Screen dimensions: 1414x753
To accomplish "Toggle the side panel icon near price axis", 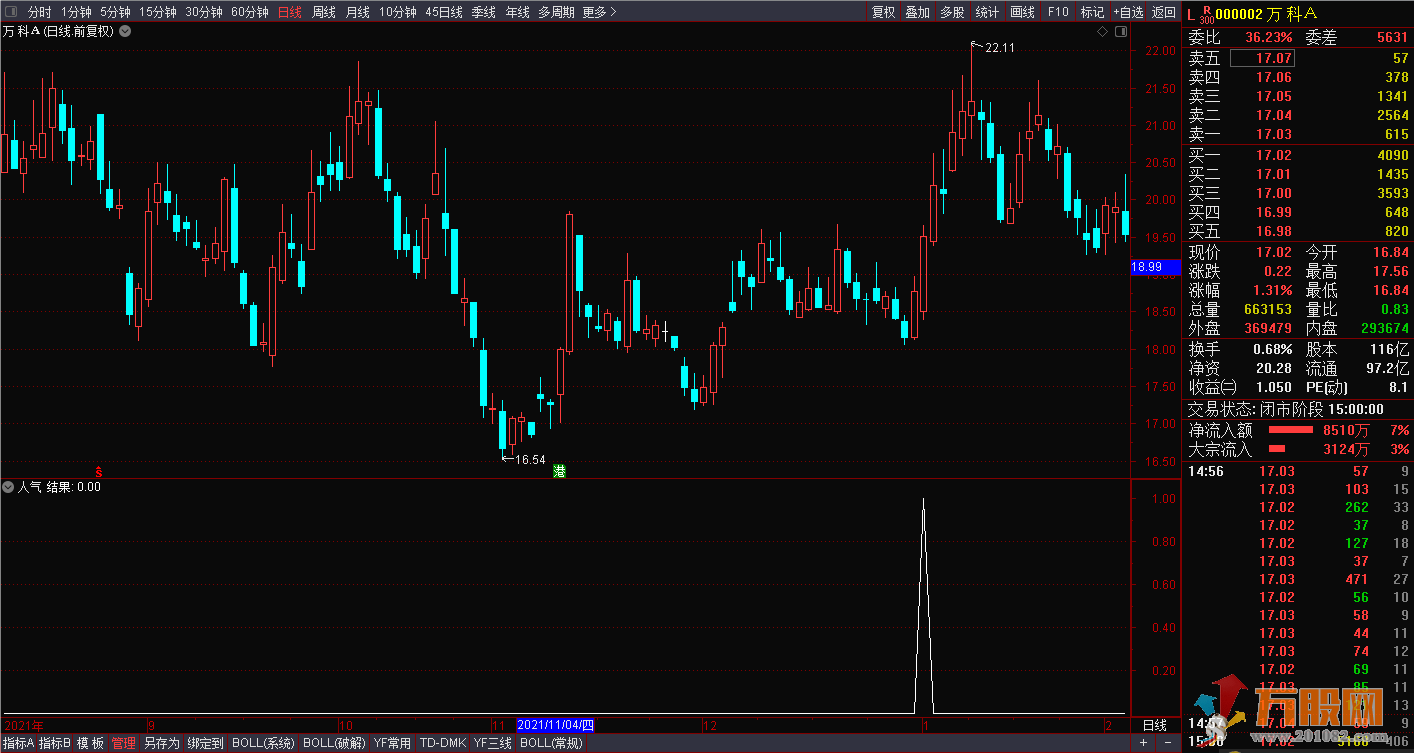I will (x=1121, y=32).
